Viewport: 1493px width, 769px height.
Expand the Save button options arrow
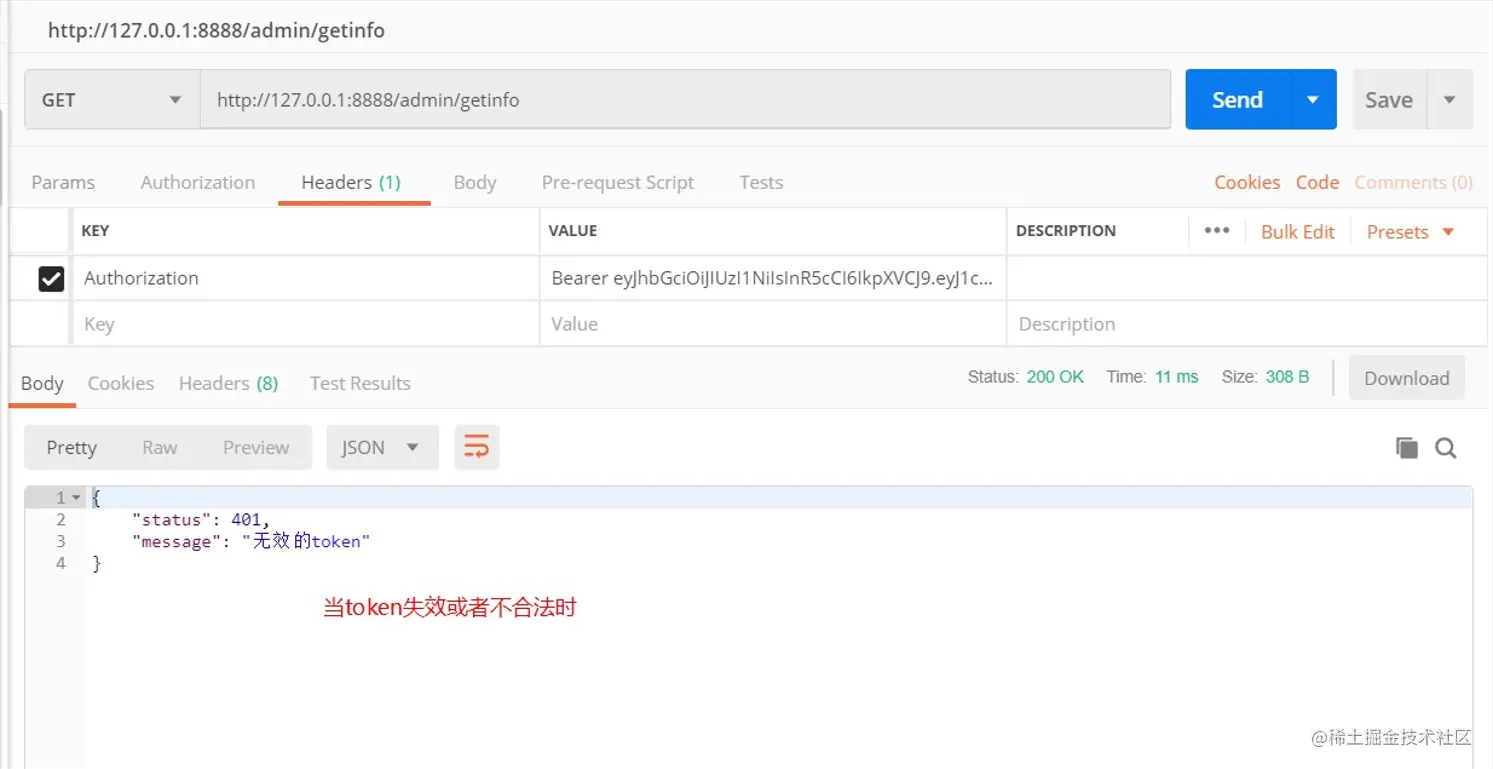[x=1449, y=99]
